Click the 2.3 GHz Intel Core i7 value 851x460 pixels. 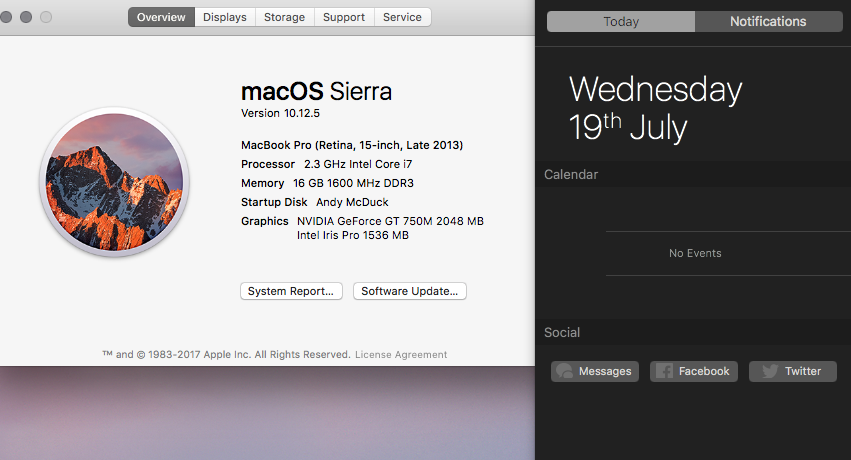click(358, 164)
